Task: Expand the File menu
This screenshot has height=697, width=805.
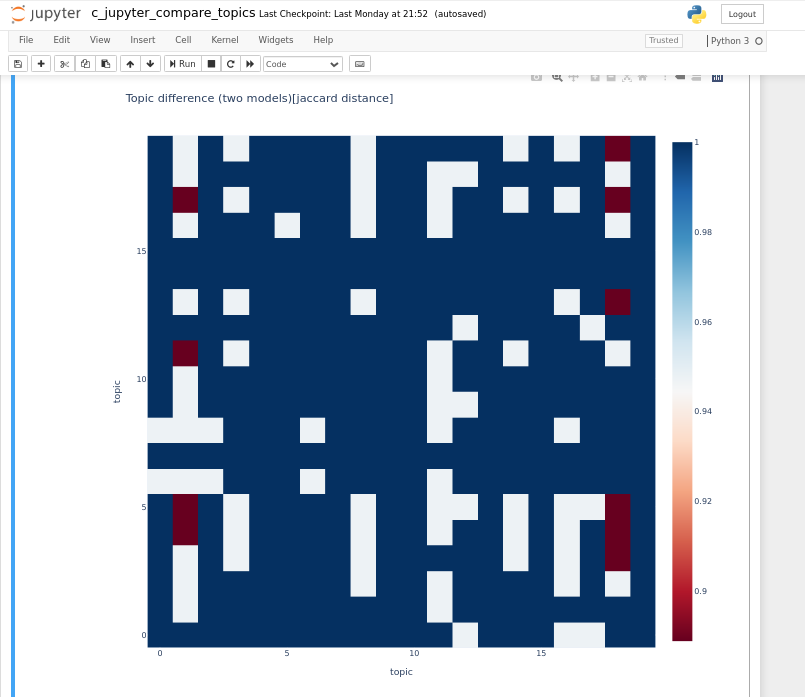Action: tap(26, 40)
